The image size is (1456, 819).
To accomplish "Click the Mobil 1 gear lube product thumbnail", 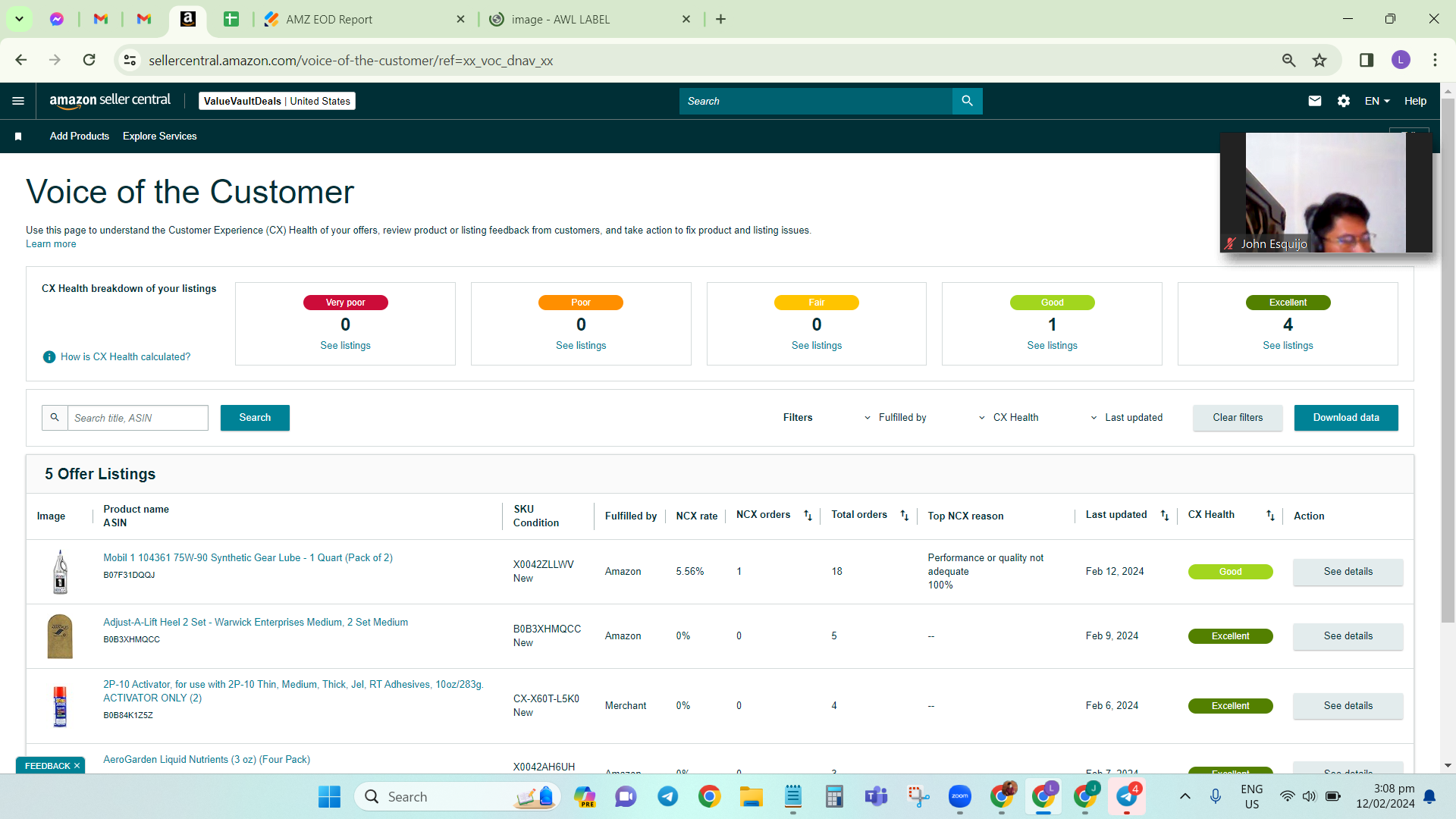I will (60, 572).
